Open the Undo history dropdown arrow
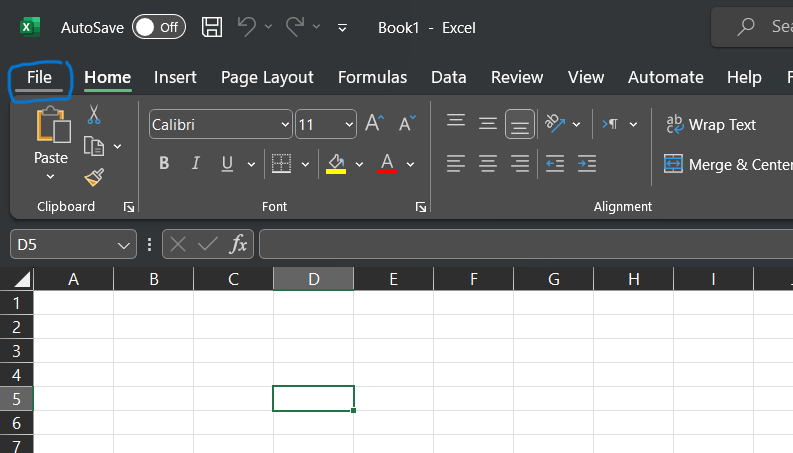The width and height of the screenshot is (793, 453). click(x=269, y=27)
